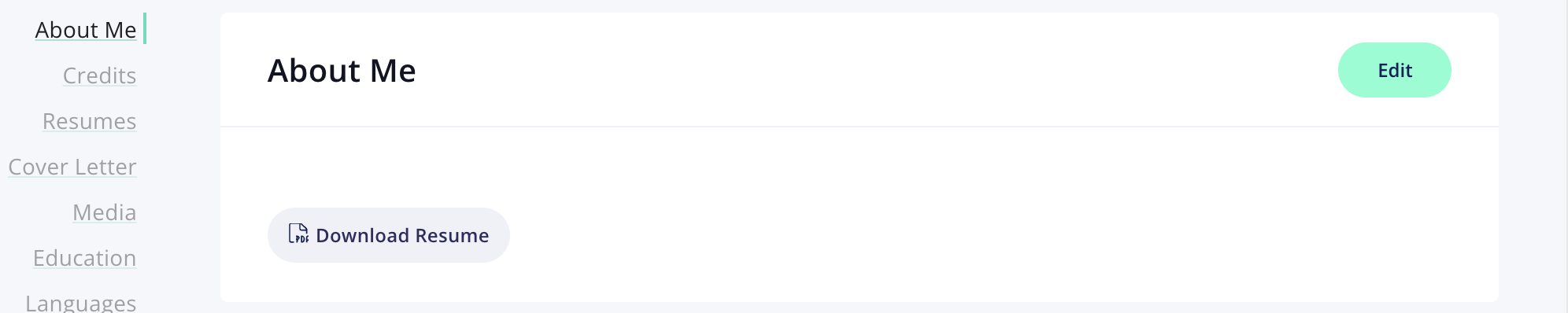The height and width of the screenshot is (313, 1568).
Task: Click the empty About Me content area
Action: 860,167
